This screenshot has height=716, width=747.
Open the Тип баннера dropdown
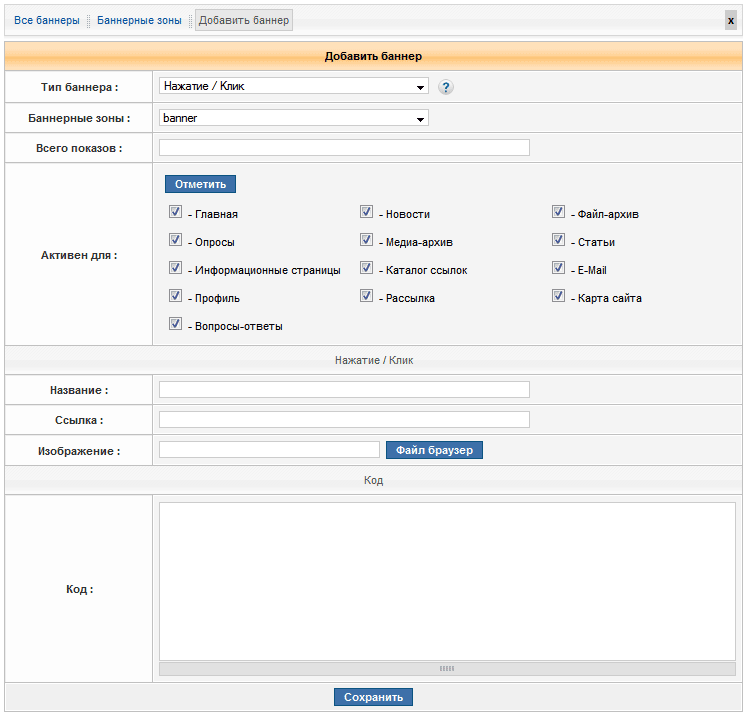[293, 86]
